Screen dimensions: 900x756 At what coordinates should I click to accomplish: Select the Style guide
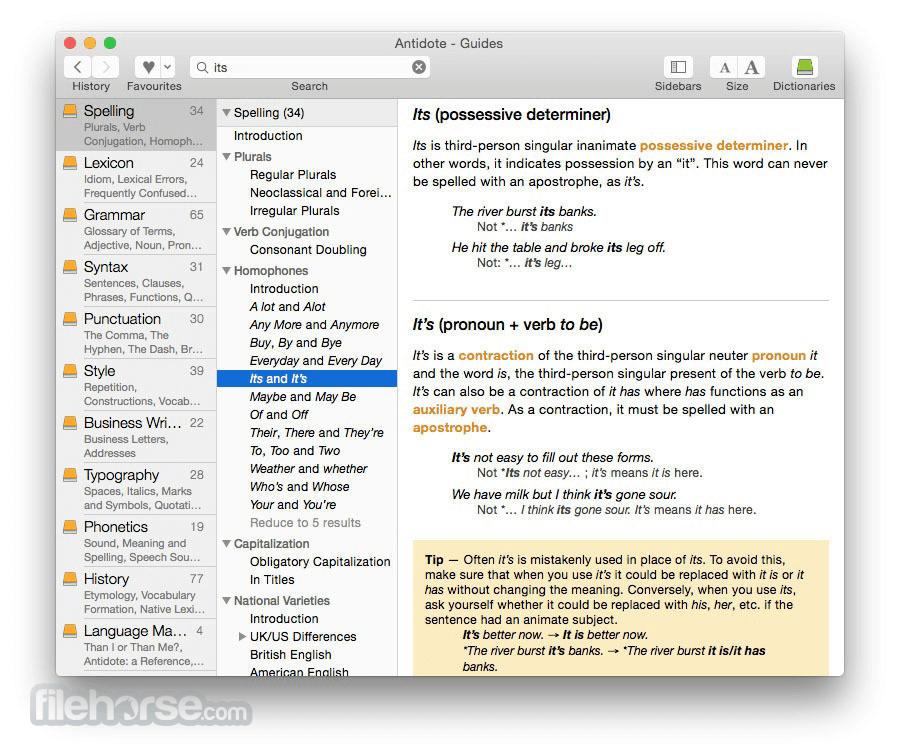click(x=136, y=385)
